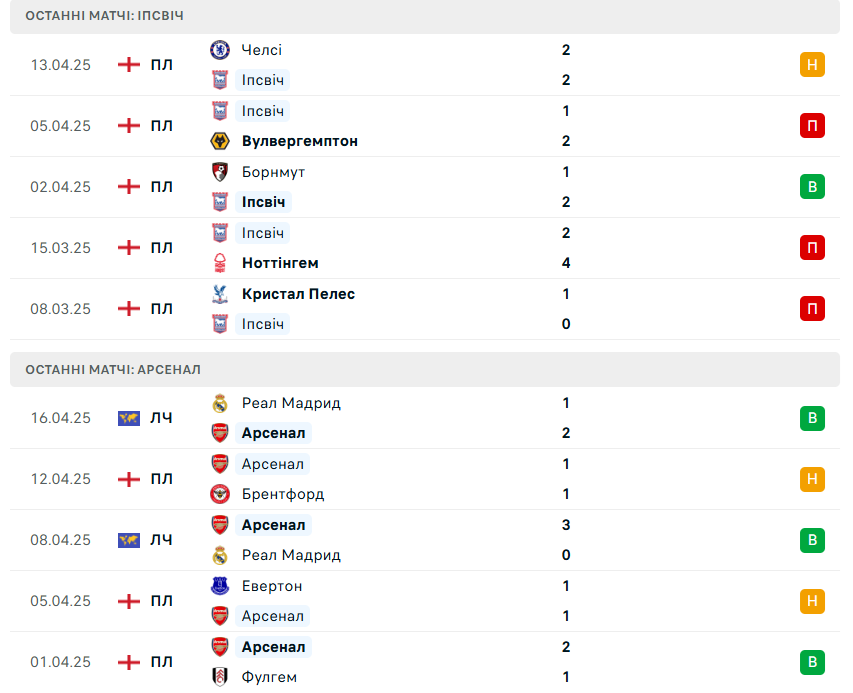
Task: Open the 12.04.25 Arsenal–Brentford match row
Action: pos(425,479)
